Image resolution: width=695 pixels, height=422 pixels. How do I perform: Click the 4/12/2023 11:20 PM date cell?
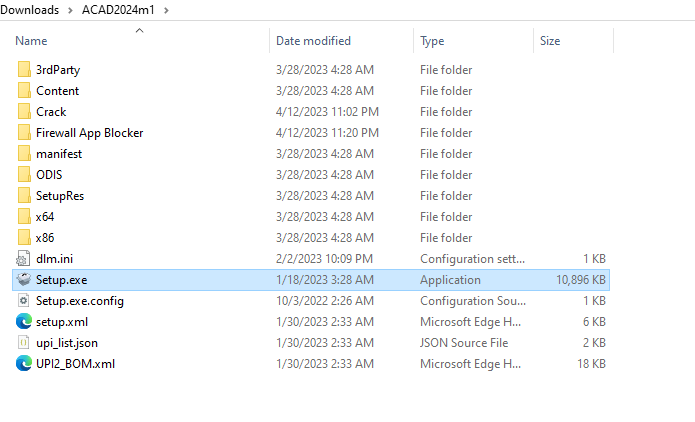(x=327, y=133)
